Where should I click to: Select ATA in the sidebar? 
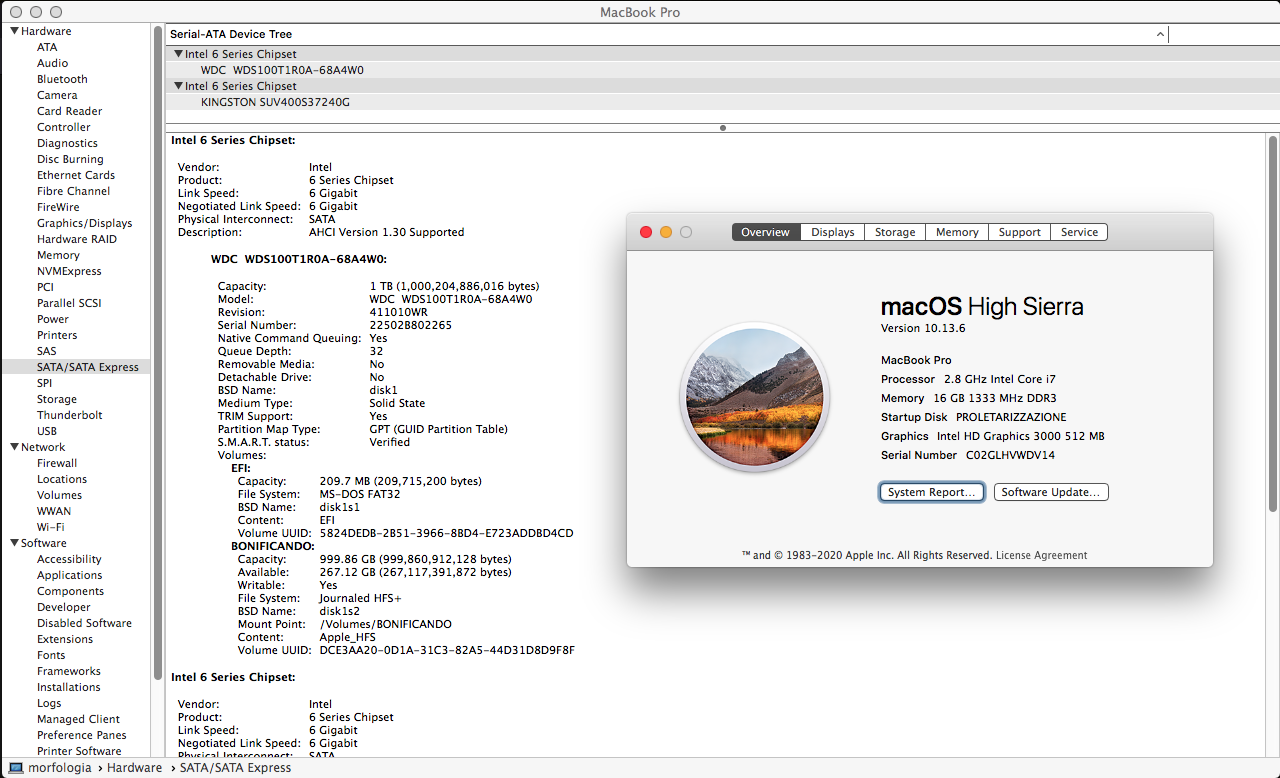coord(47,47)
